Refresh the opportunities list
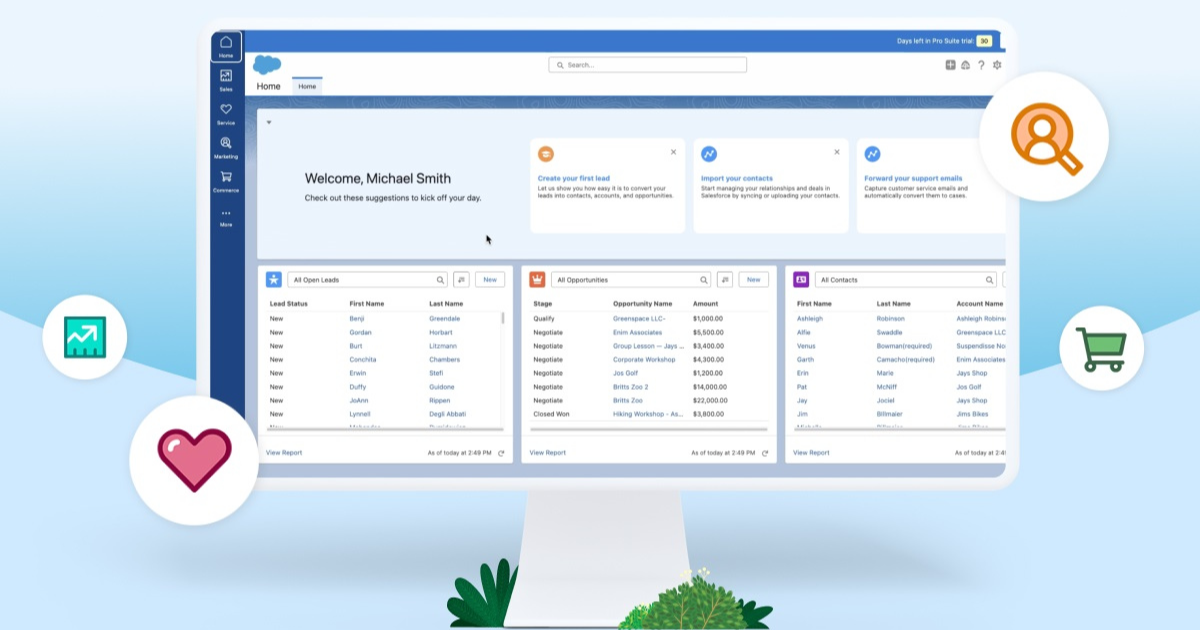 tap(765, 453)
